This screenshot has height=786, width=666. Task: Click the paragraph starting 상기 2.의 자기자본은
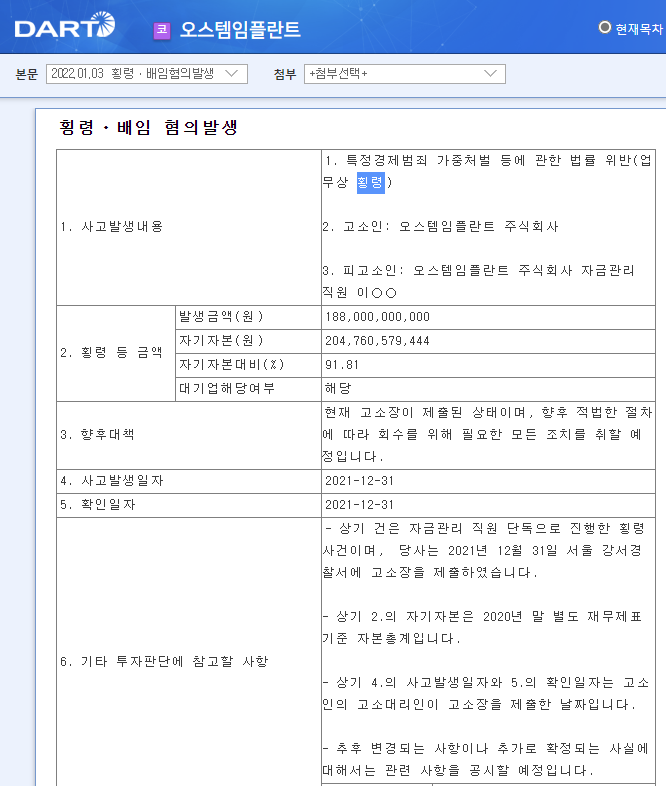click(x=483, y=628)
